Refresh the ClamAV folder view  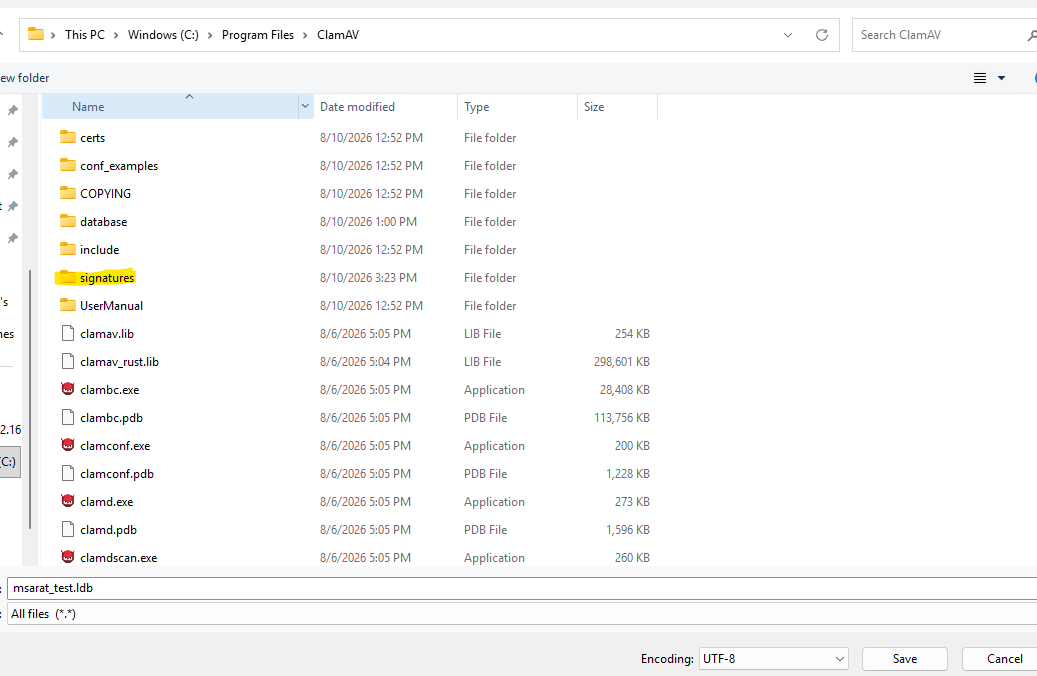pyautogui.click(x=821, y=35)
